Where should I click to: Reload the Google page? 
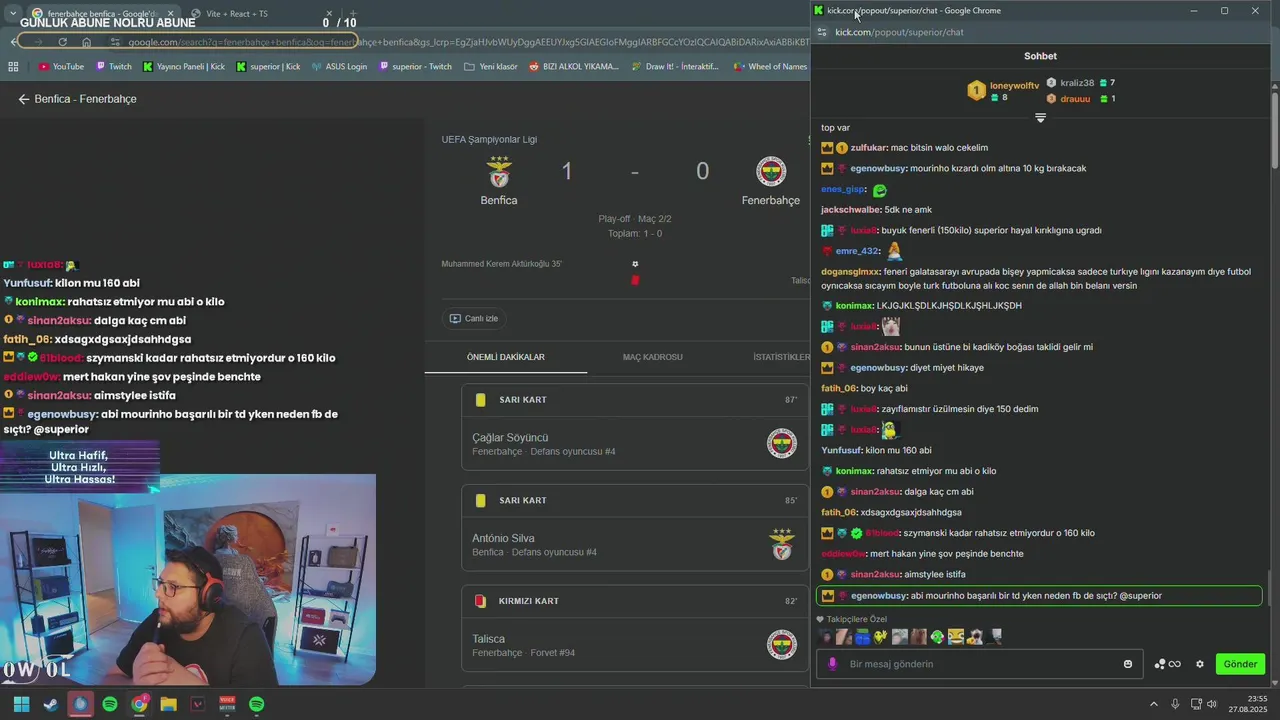(x=62, y=42)
